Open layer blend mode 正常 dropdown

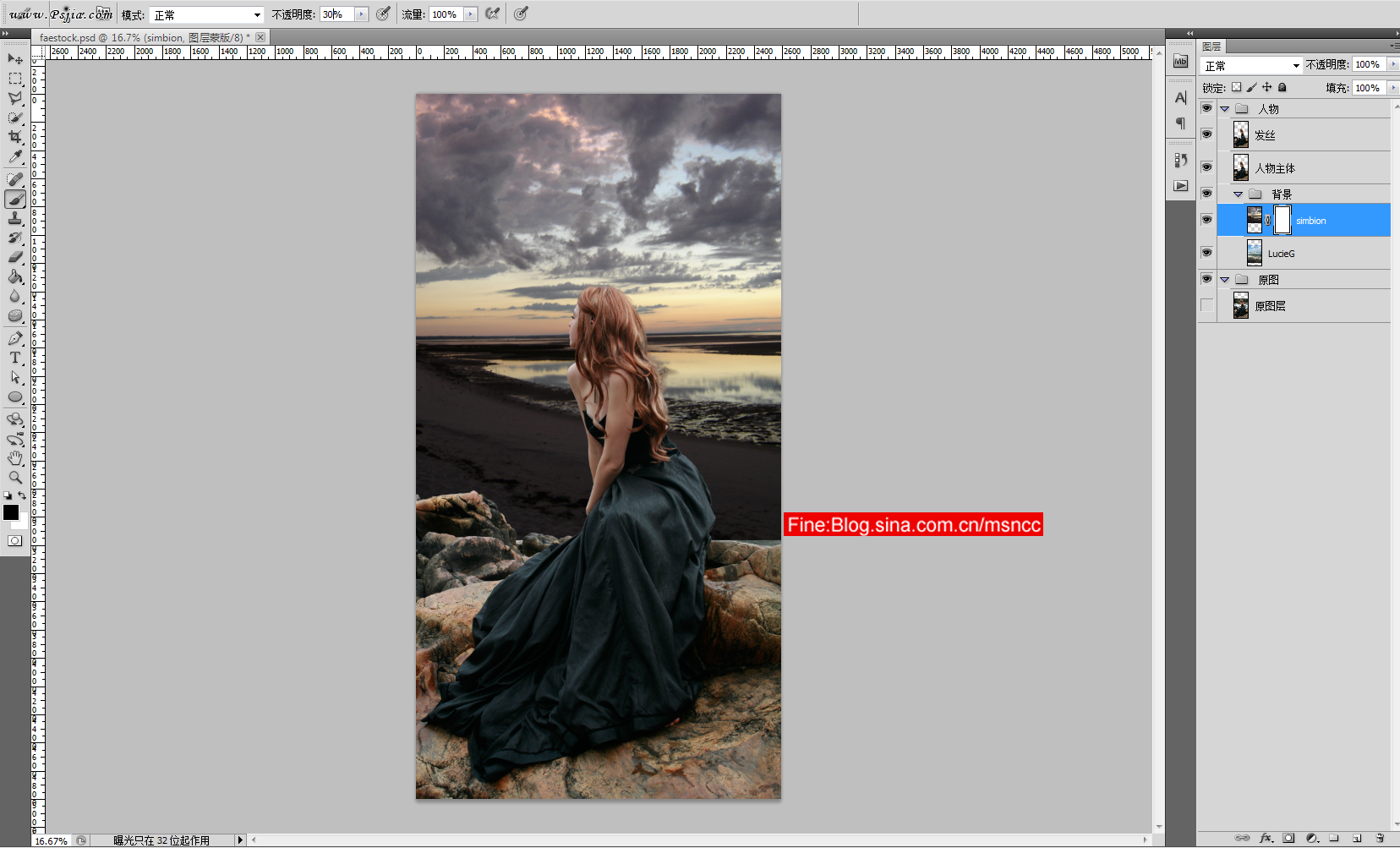tap(1251, 65)
